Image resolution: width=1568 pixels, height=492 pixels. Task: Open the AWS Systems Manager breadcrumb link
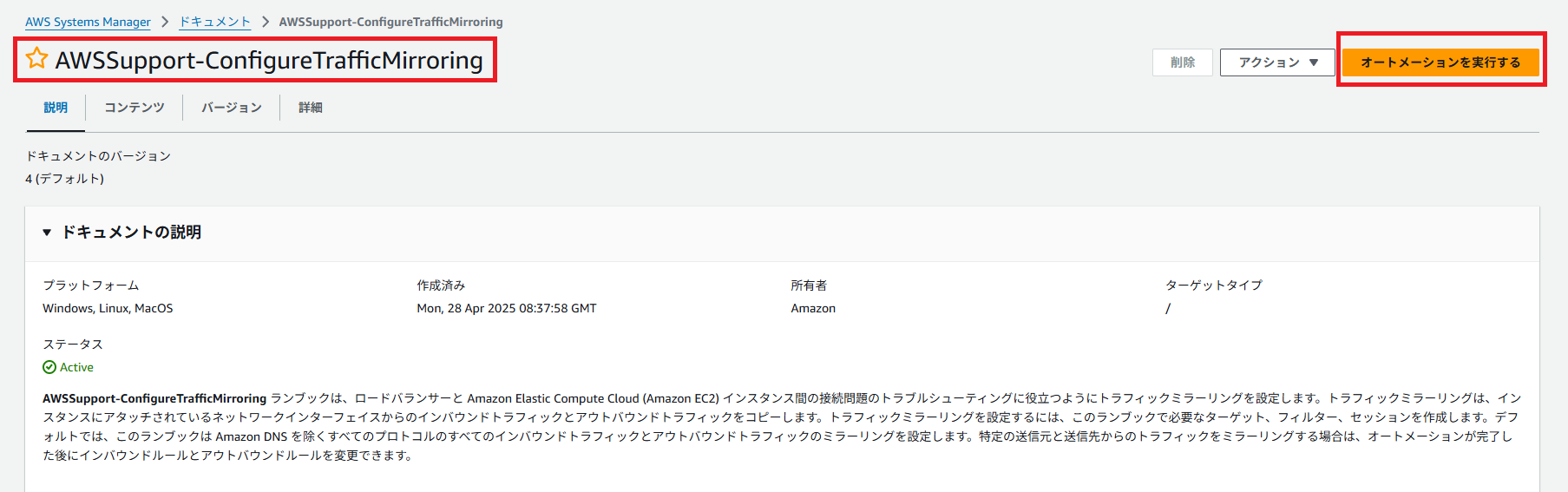pyautogui.click(x=88, y=22)
